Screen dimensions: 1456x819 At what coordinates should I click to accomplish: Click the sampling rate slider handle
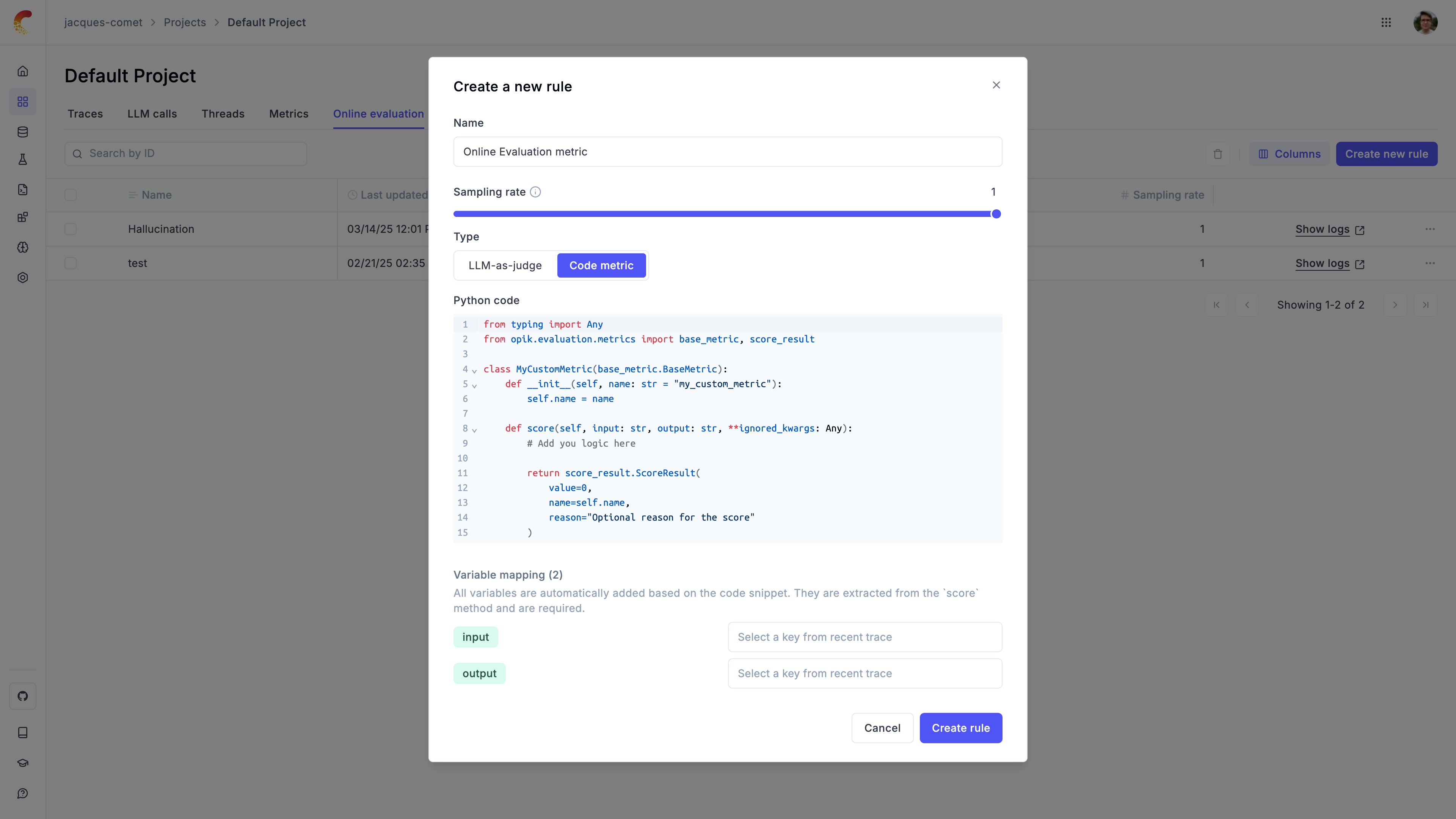tap(996, 213)
